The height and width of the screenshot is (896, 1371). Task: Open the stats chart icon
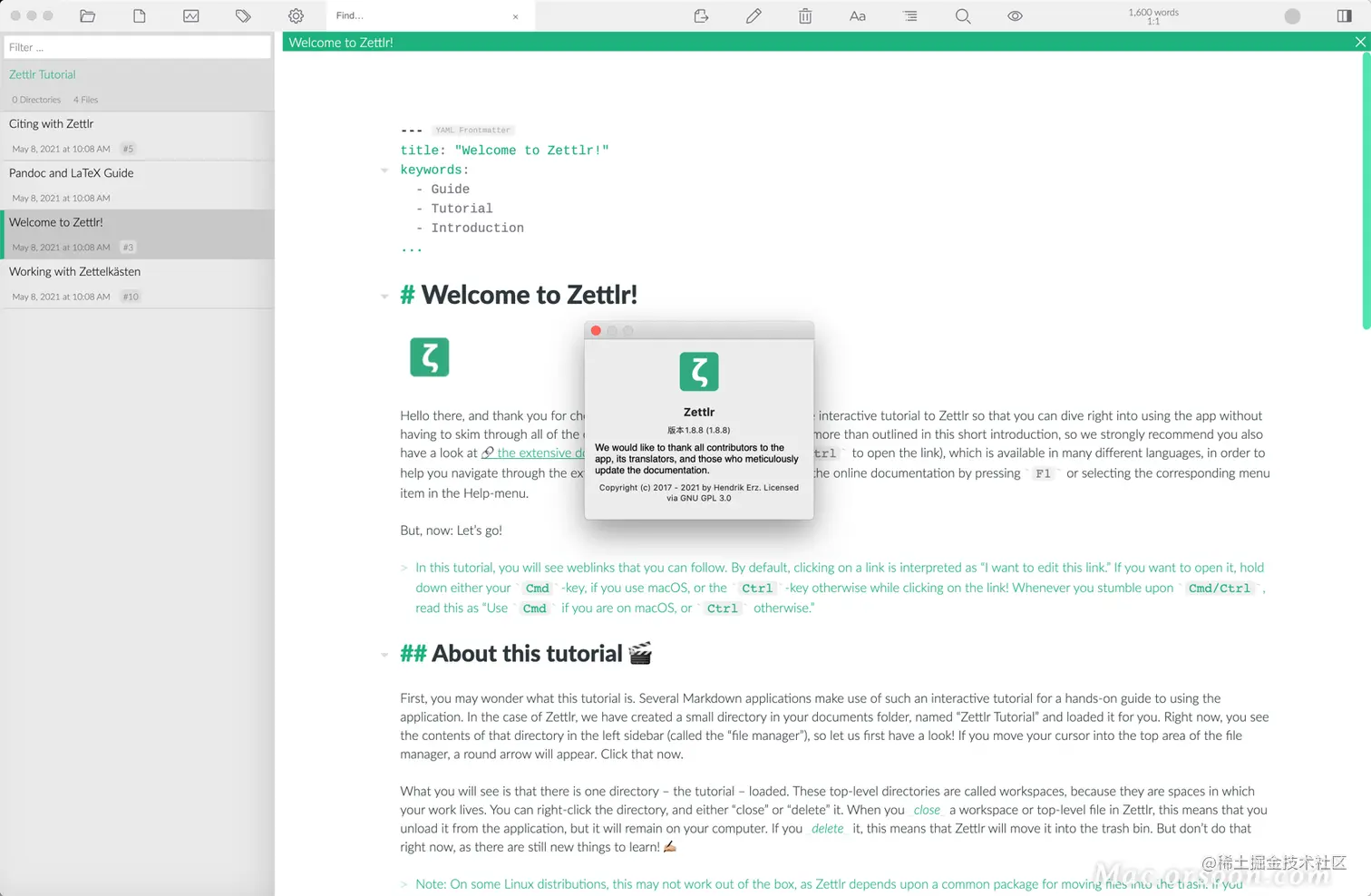click(191, 15)
